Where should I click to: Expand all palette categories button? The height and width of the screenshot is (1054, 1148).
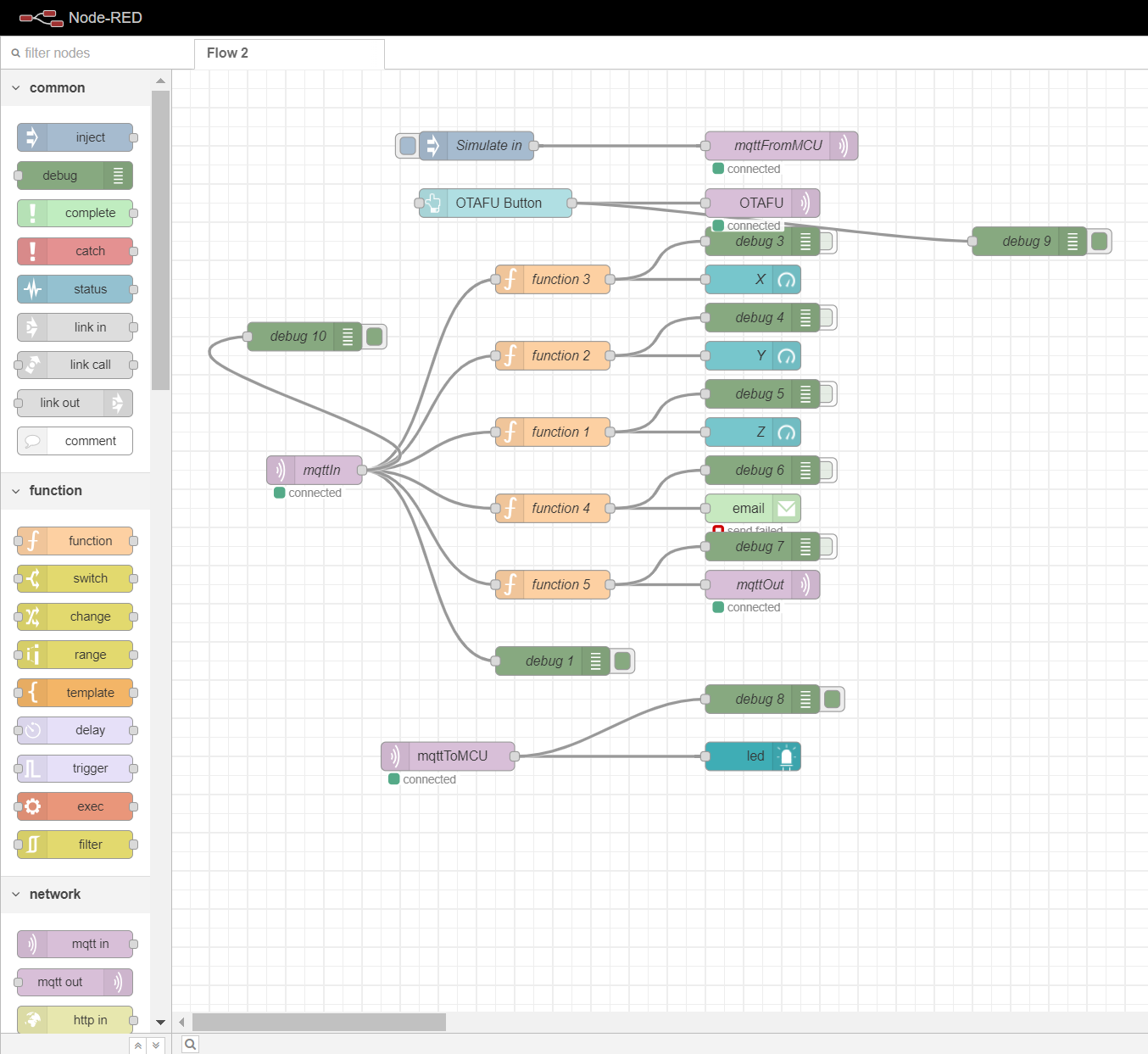point(156,1046)
